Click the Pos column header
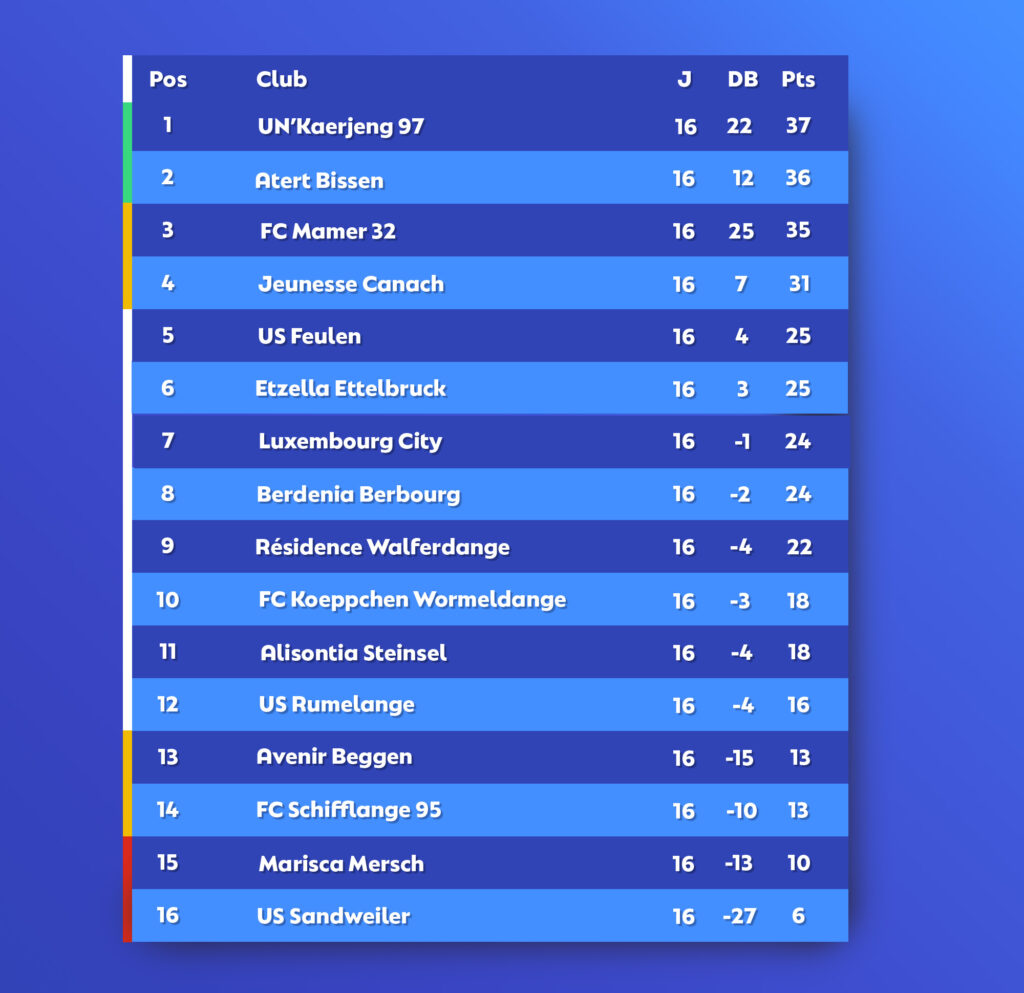 point(168,79)
